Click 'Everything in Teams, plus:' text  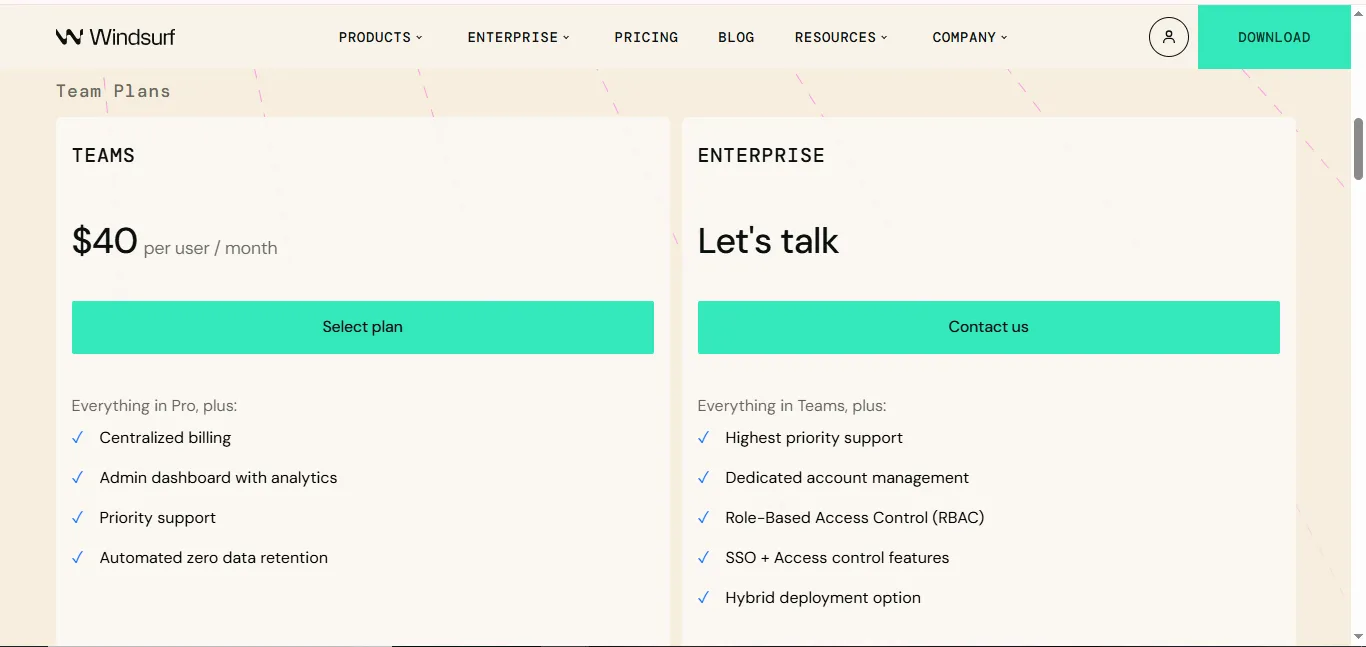click(x=792, y=406)
